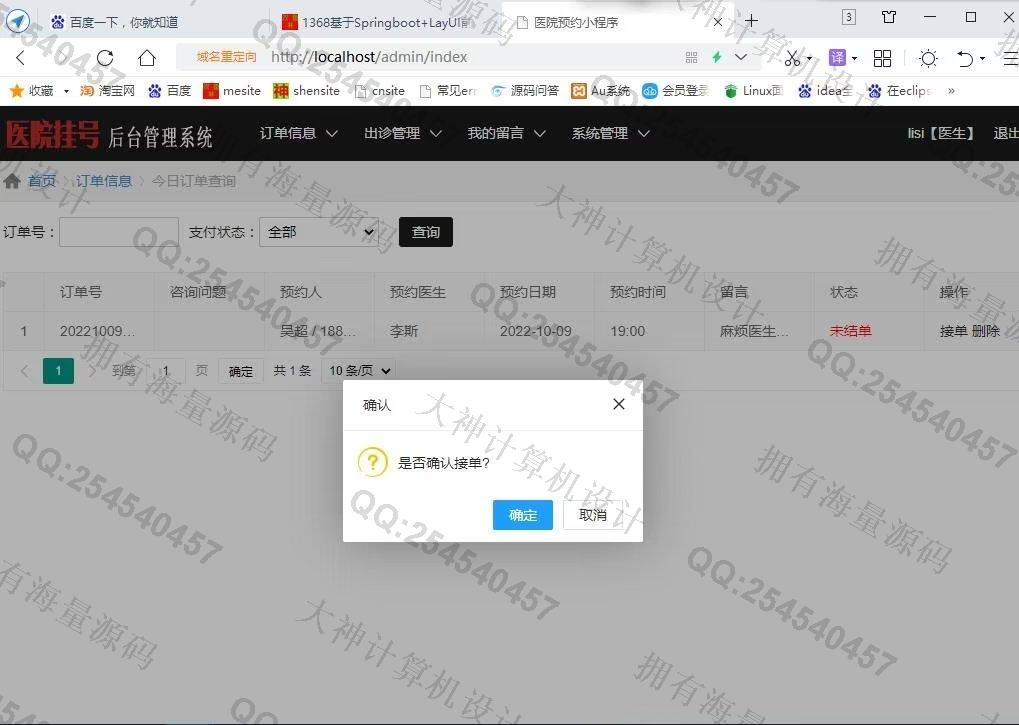Open the 10 条/页 page size dropdown
Image resolution: width=1019 pixels, height=725 pixels.
coord(357,371)
